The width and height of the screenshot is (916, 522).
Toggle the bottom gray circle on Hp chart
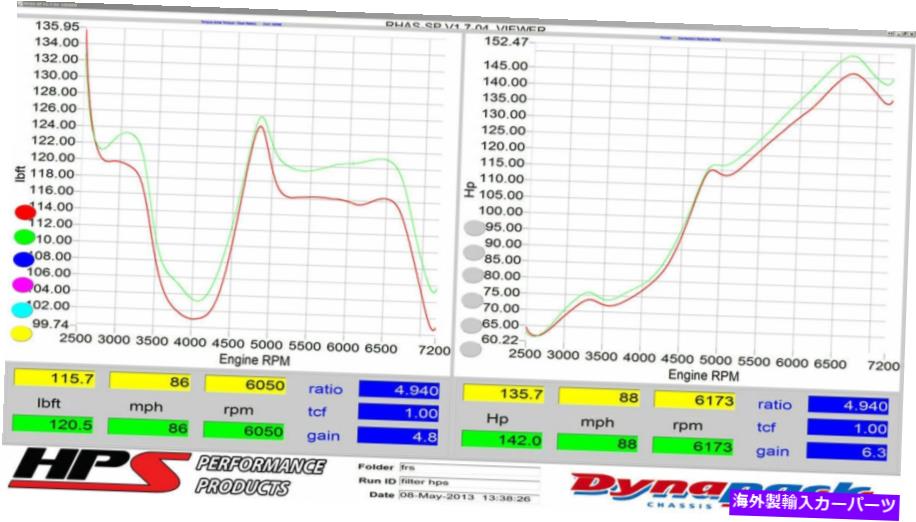click(473, 349)
